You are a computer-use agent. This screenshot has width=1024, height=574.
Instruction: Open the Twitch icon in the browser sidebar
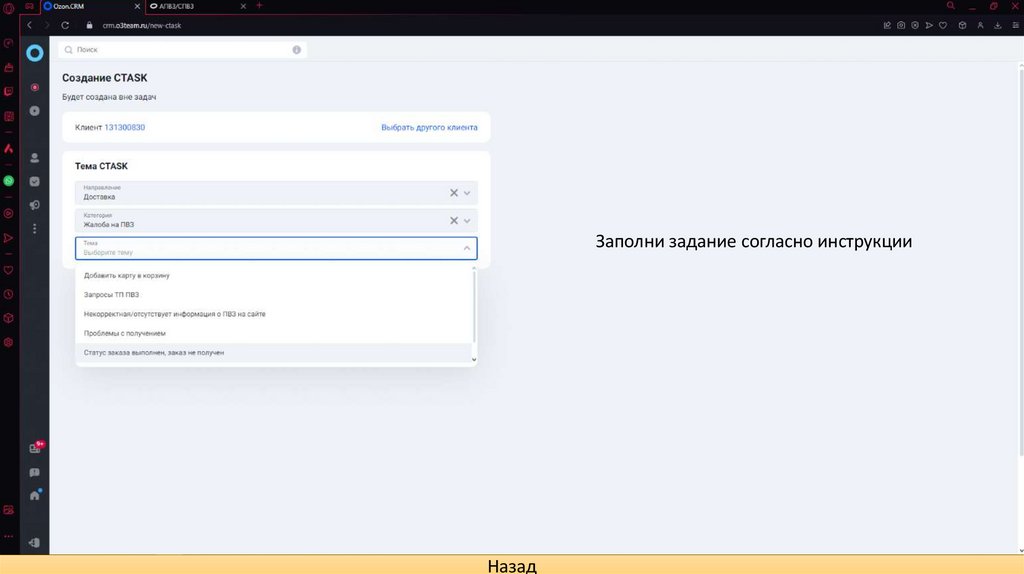tap(8, 92)
